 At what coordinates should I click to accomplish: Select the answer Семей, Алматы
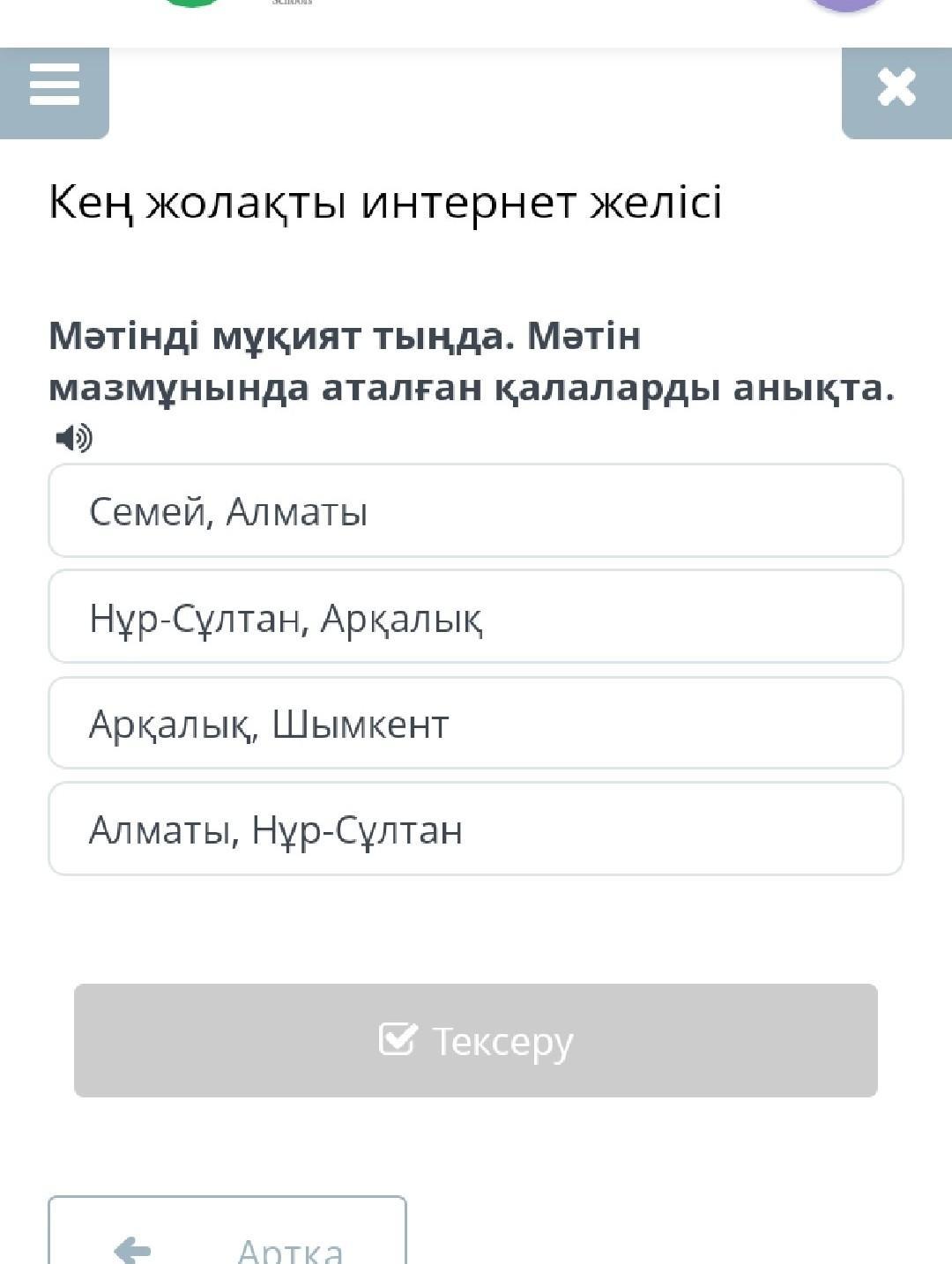pos(476,511)
